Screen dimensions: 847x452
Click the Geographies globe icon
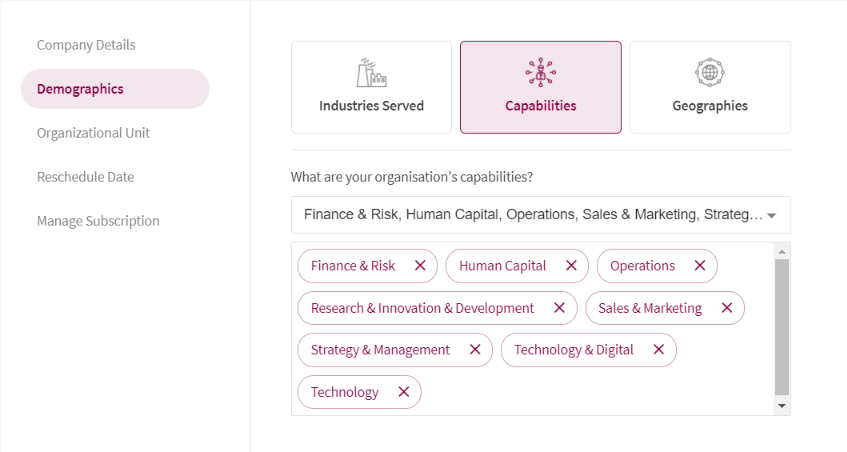click(x=710, y=72)
